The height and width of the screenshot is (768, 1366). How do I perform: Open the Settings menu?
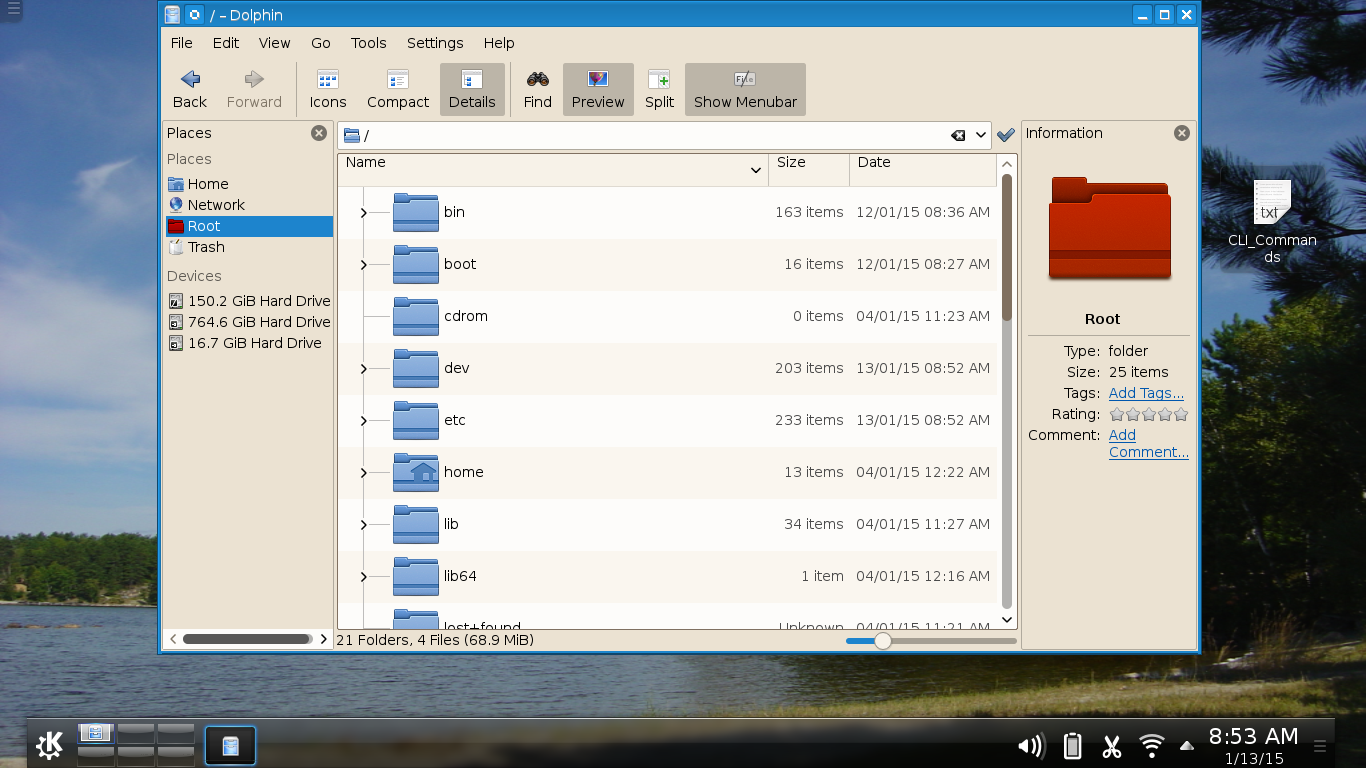pyautogui.click(x=435, y=43)
